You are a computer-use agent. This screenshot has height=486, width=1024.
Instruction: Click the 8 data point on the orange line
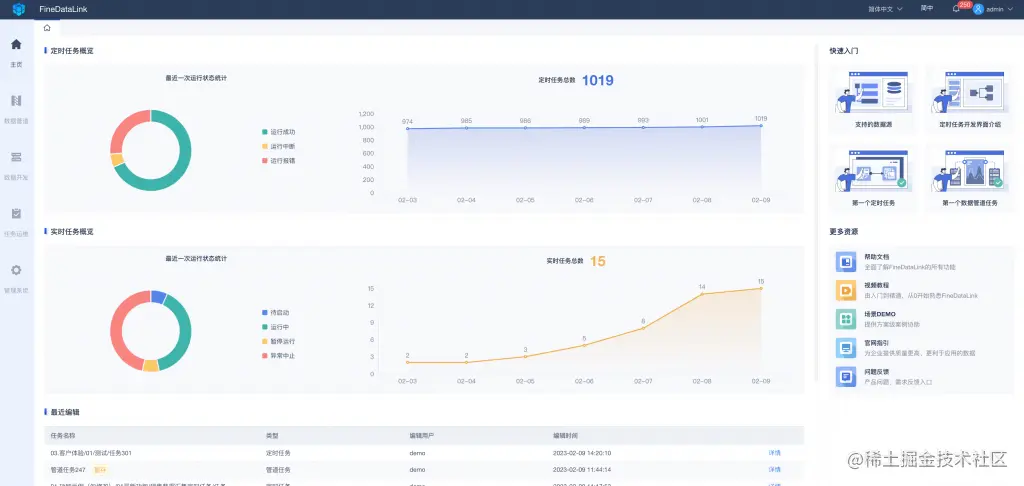coord(643,328)
